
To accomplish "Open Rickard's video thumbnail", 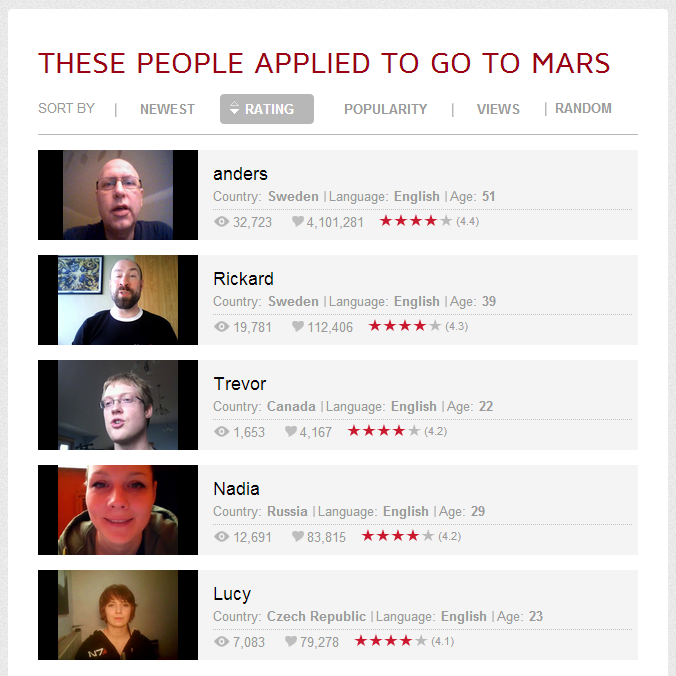I will click(x=118, y=300).
